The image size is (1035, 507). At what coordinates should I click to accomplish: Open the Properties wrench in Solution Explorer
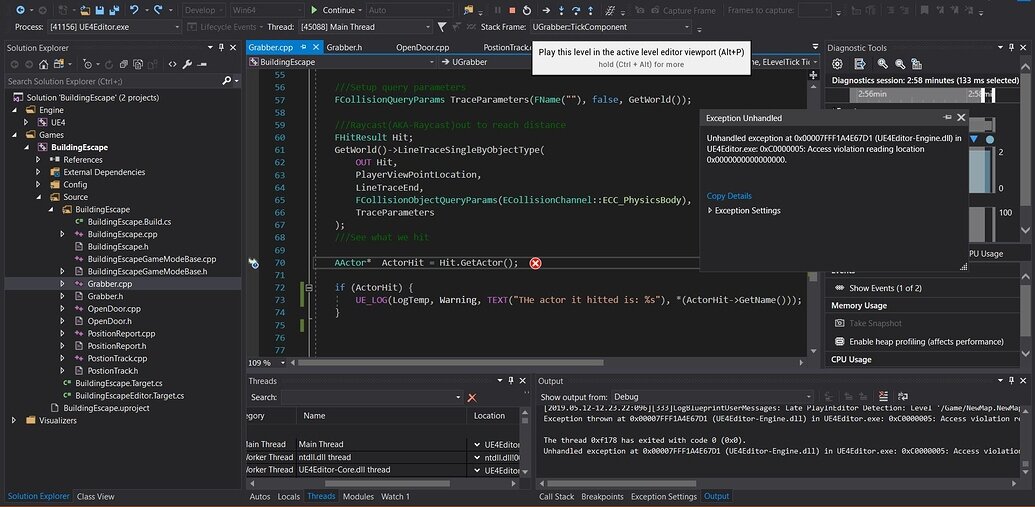(188, 64)
